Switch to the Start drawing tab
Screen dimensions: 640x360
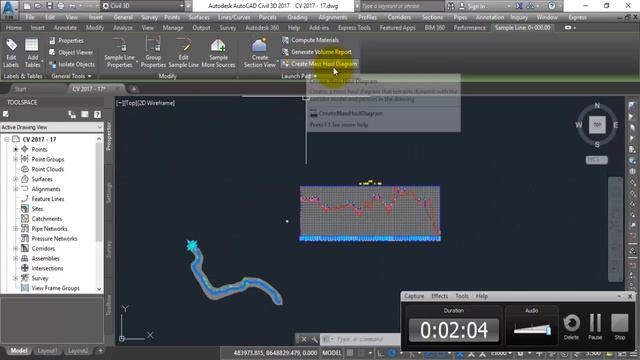point(20,89)
